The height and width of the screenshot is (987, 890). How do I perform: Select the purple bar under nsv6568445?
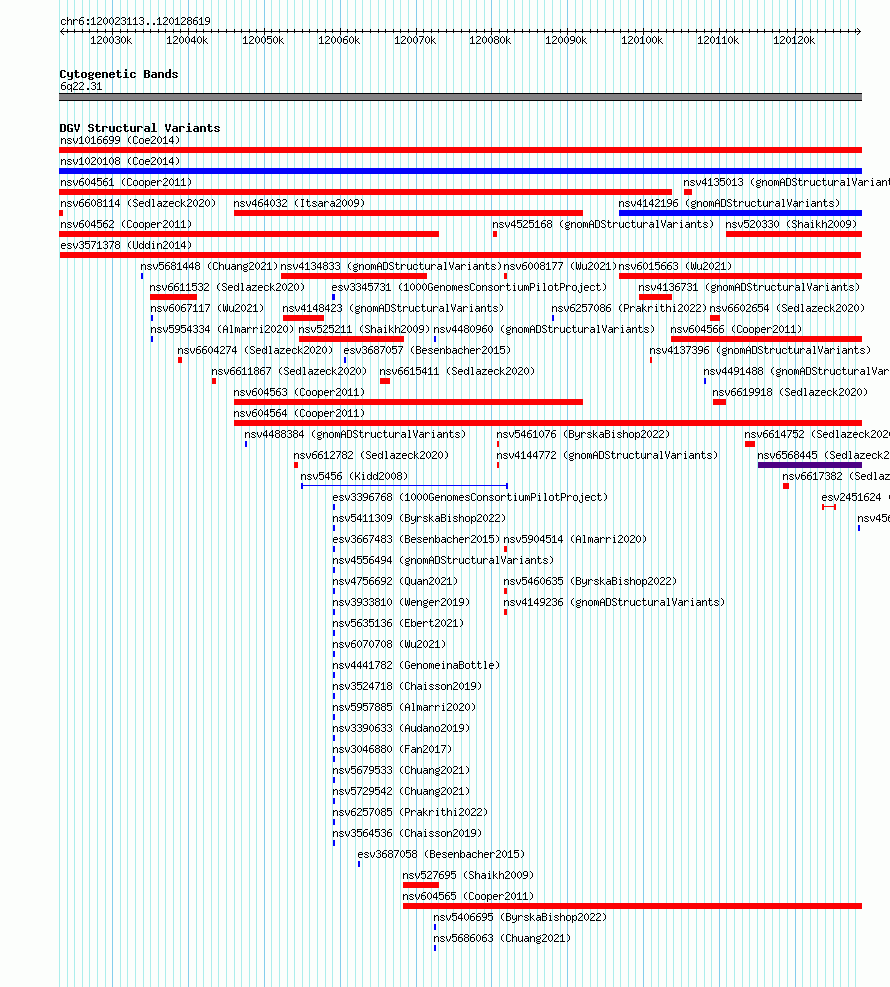[x=809, y=465]
